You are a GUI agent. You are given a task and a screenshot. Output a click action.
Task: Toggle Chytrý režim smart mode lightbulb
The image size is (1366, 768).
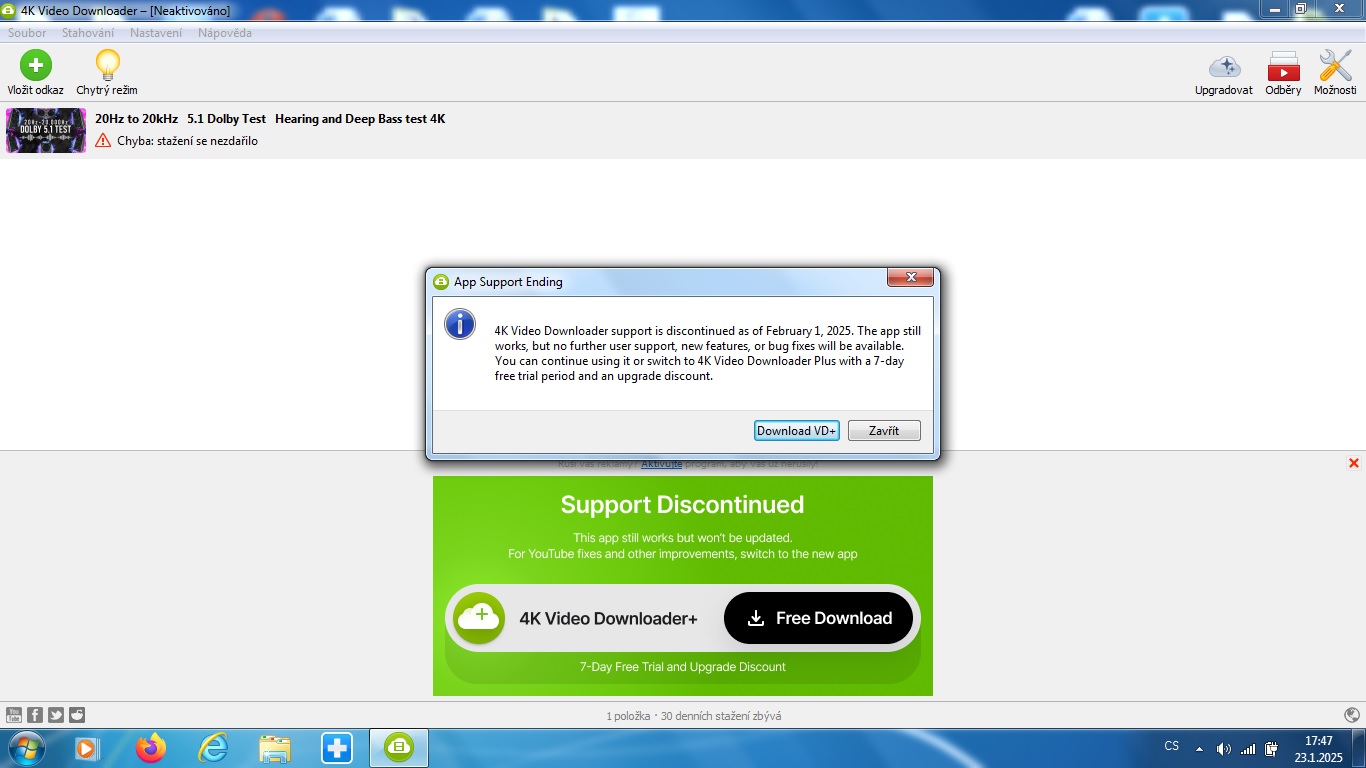(x=107, y=66)
